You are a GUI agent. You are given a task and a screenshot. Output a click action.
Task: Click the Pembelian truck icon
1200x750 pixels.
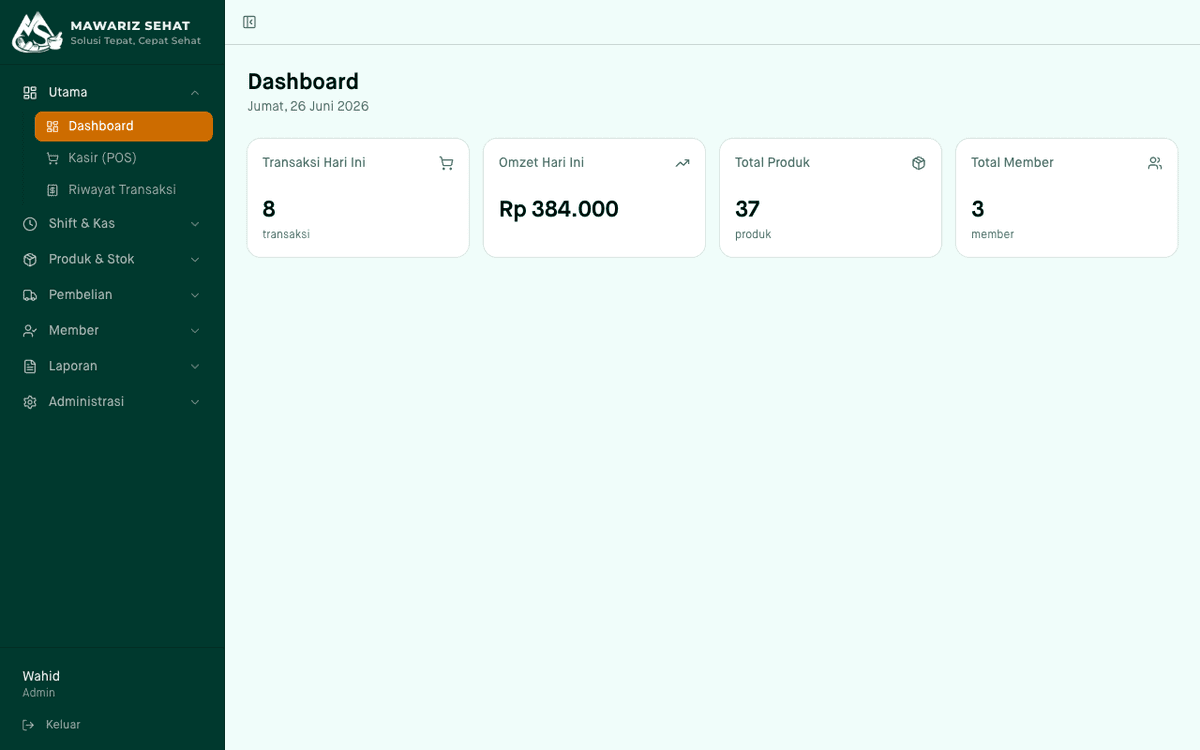click(x=30, y=295)
